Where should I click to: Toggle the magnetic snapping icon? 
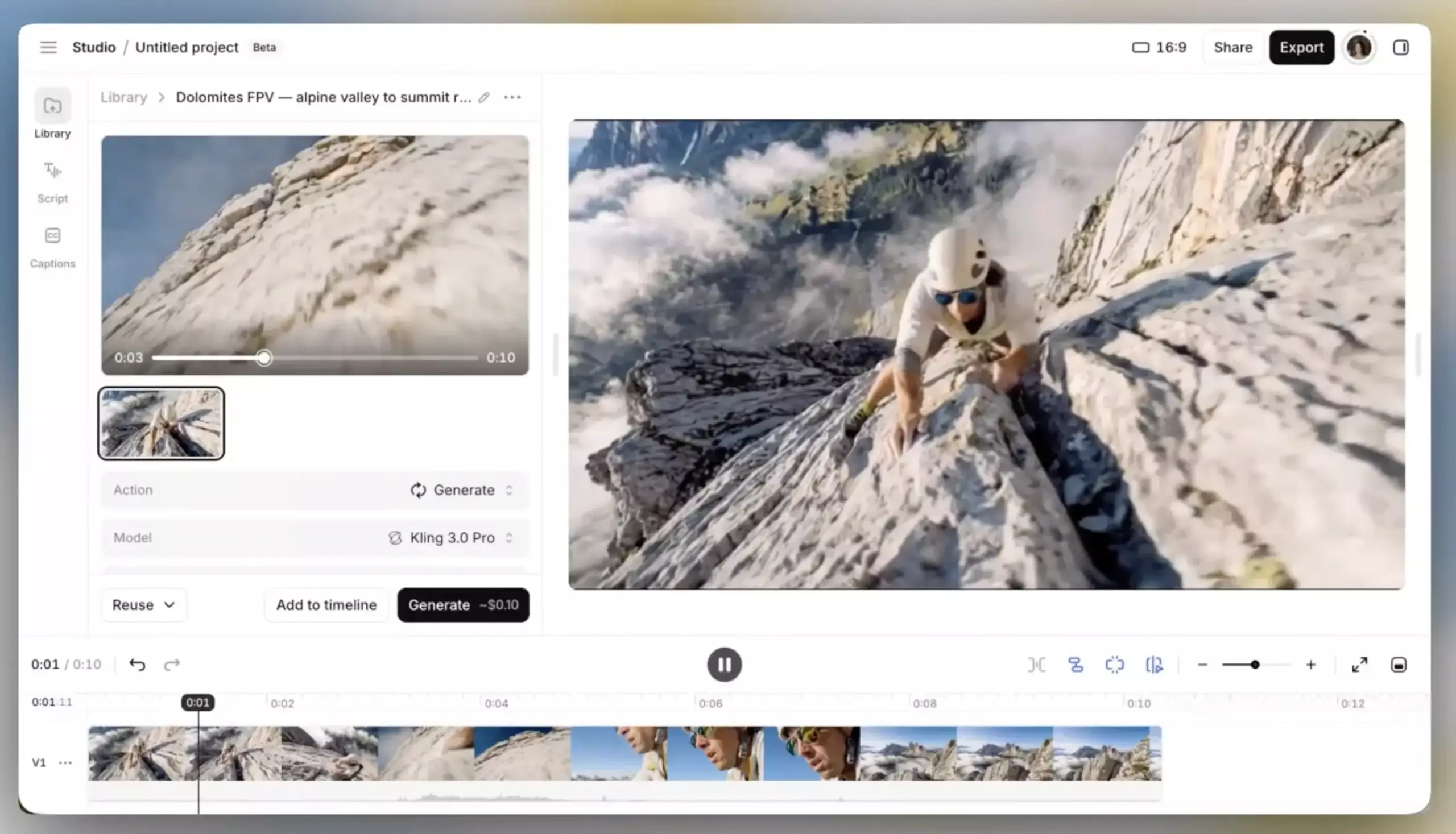point(1076,665)
